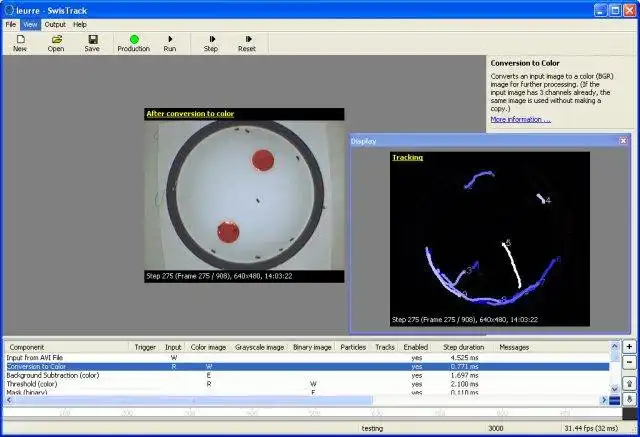
Task: Click the horizontal scrollbar right arrow
Action: (604, 400)
